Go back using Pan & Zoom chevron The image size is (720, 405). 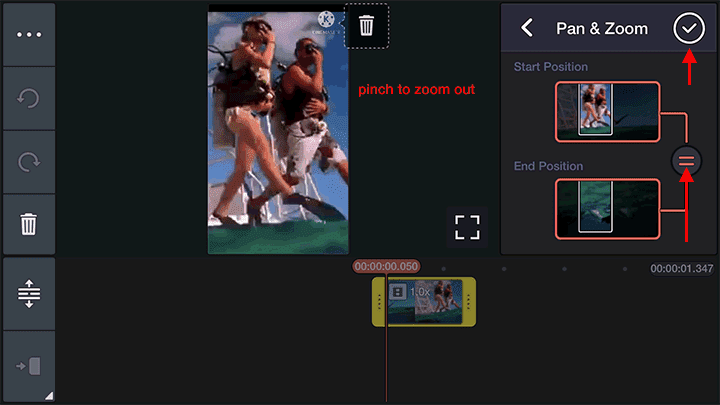point(527,28)
